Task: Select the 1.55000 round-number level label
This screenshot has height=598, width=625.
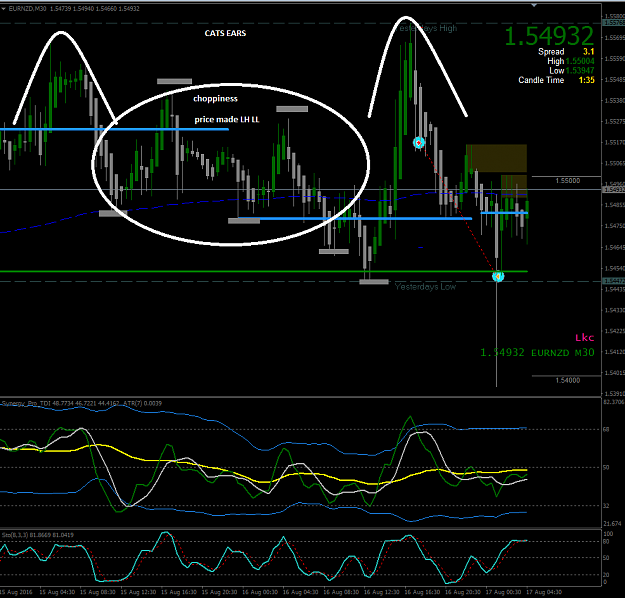Action: pos(568,181)
